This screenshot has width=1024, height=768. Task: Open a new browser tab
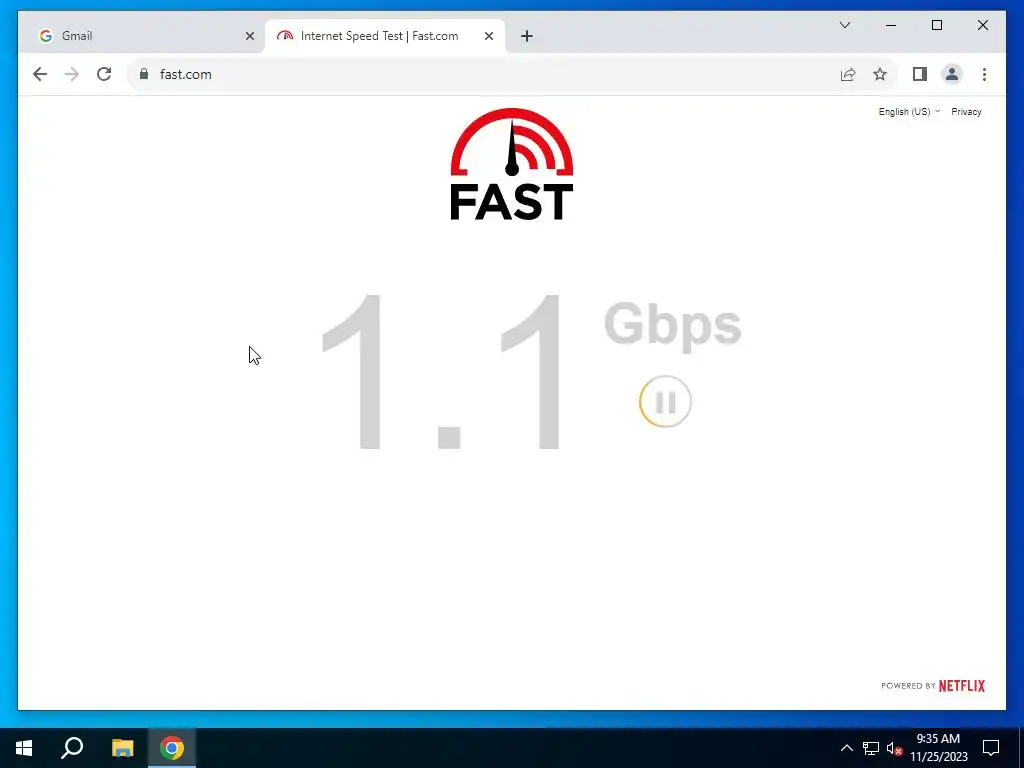pyautogui.click(x=526, y=36)
